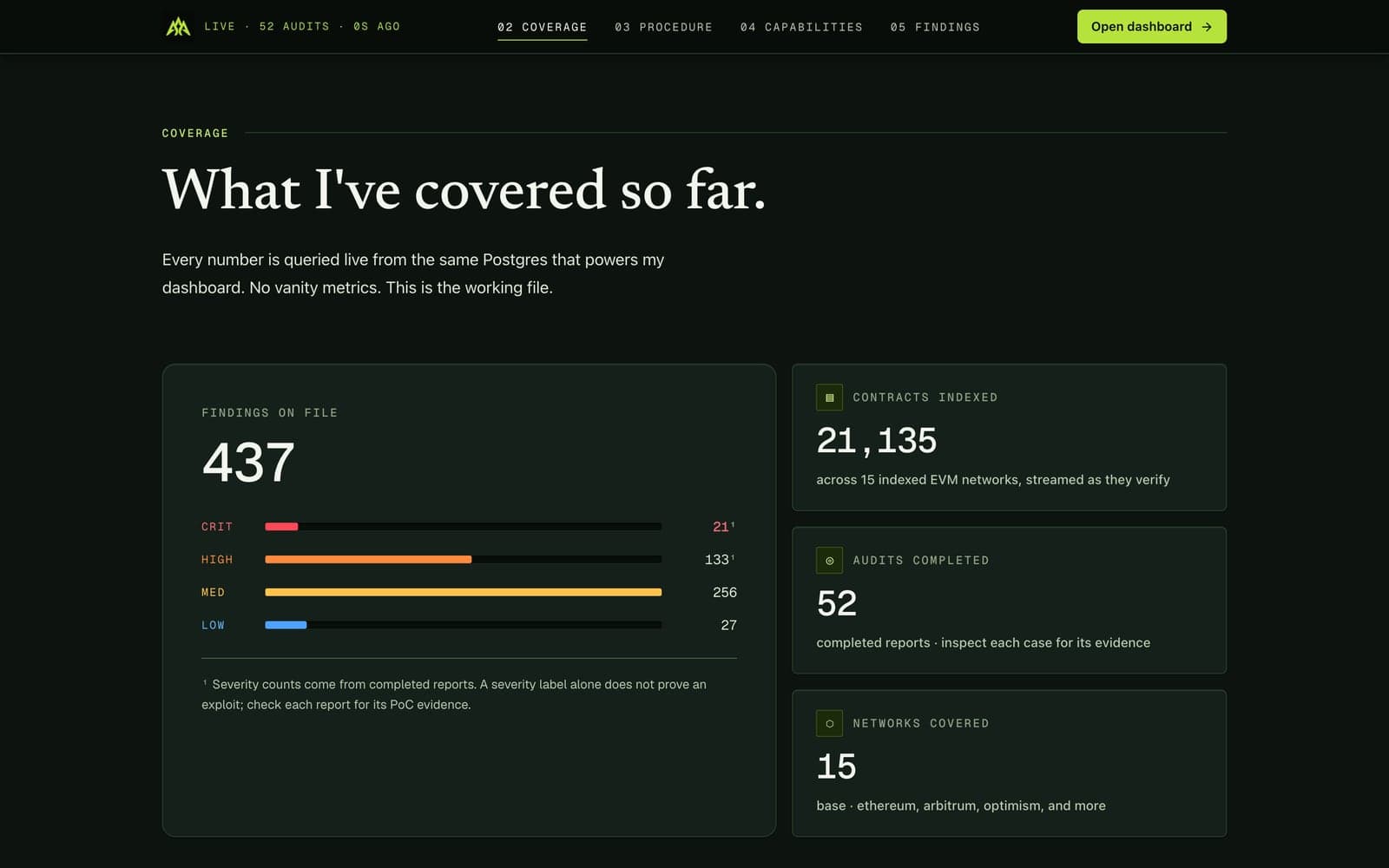Click the orange HIGH severity bar
This screenshot has height=868, width=1389.
pyautogui.click(x=368, y=560)
